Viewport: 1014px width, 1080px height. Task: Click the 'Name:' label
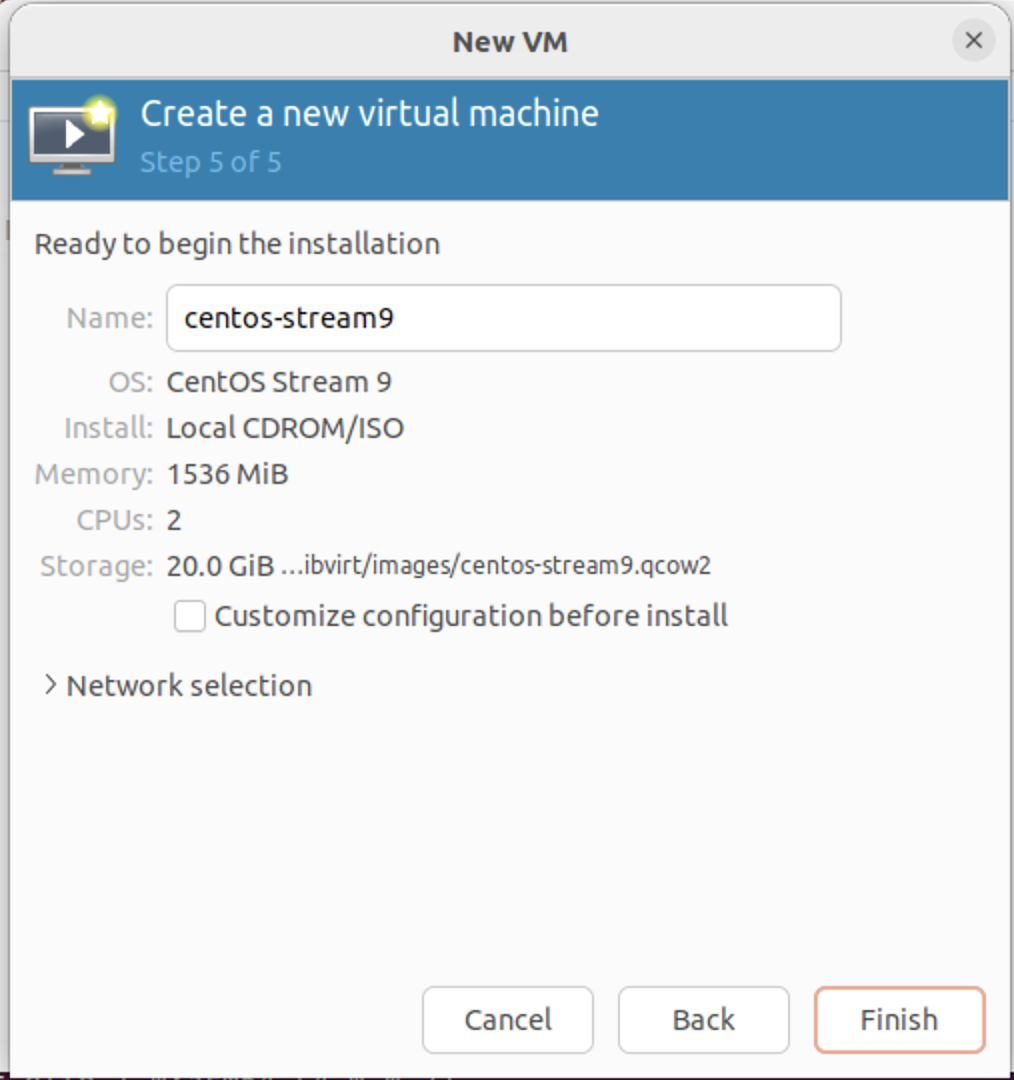(110, 318)
